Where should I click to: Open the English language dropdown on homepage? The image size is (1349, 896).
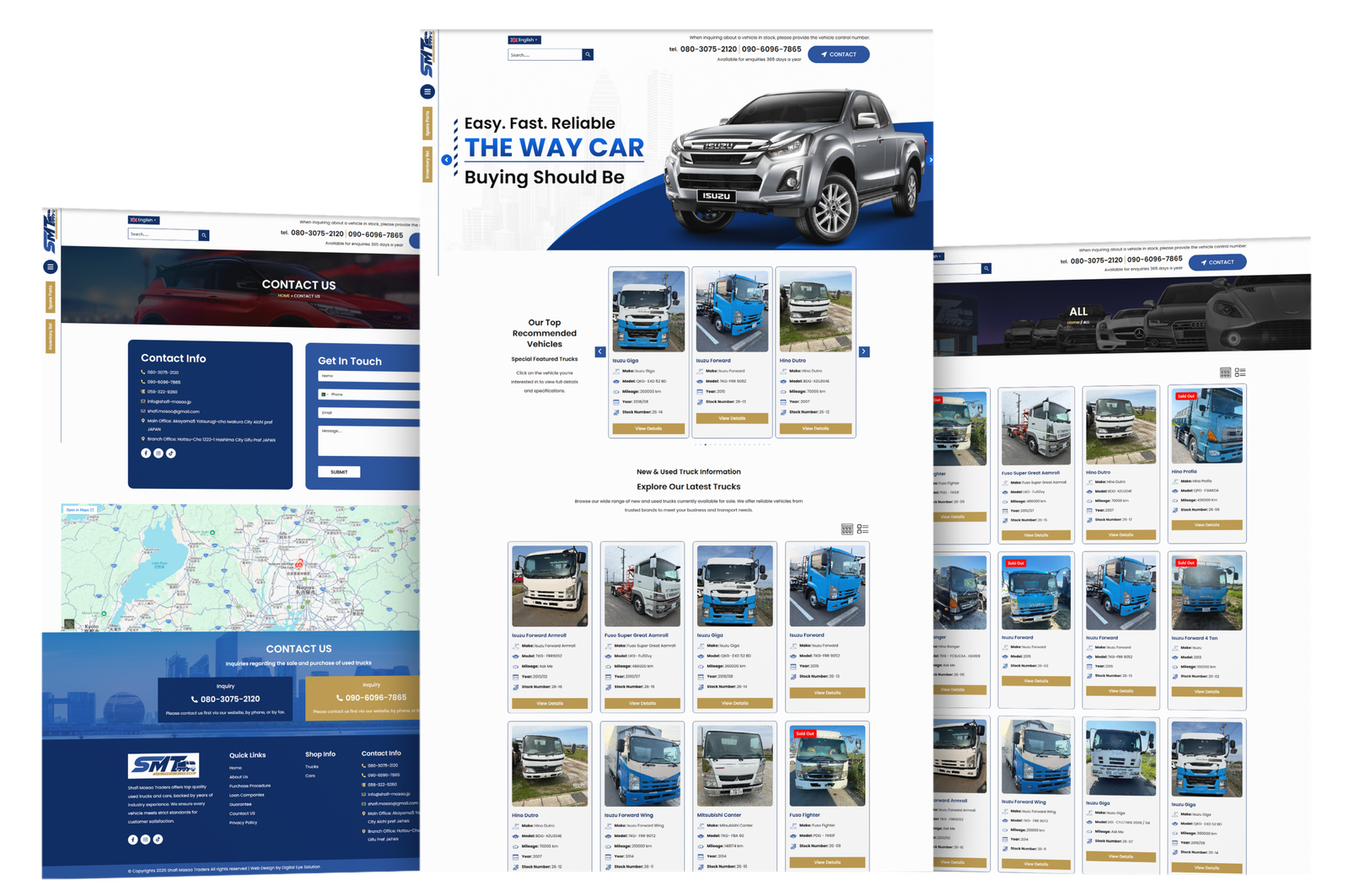524,40
